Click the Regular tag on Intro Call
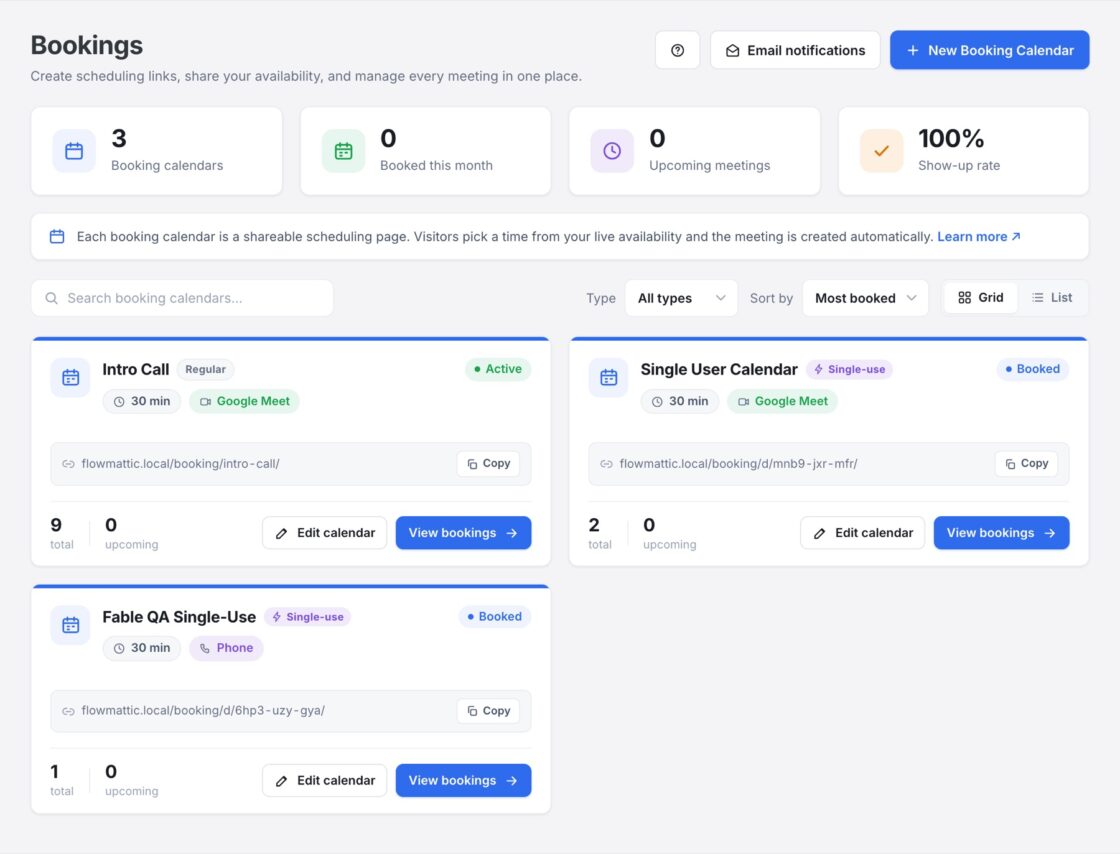This screenshot has width=1120, height=854. [x=206, y=369]
